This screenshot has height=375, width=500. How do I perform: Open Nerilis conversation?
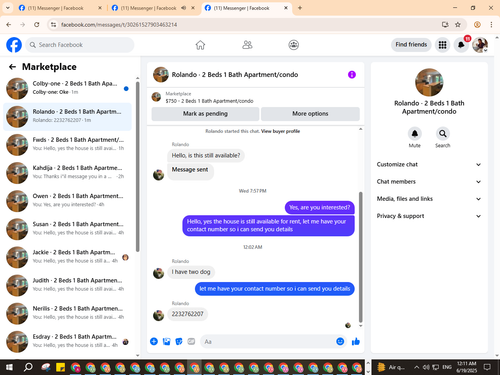point(67,313)
